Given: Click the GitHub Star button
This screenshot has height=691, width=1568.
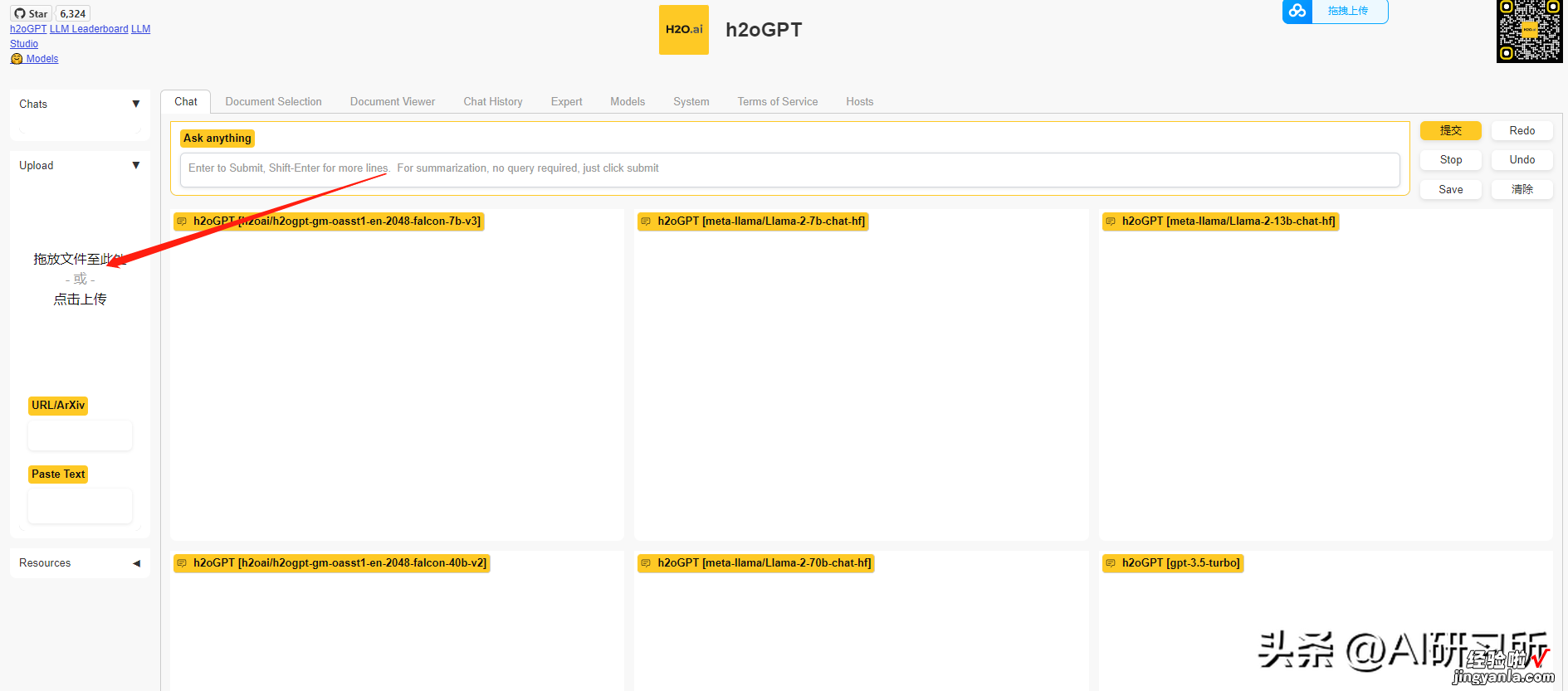Looking at the screenshot, I should 31,13.
